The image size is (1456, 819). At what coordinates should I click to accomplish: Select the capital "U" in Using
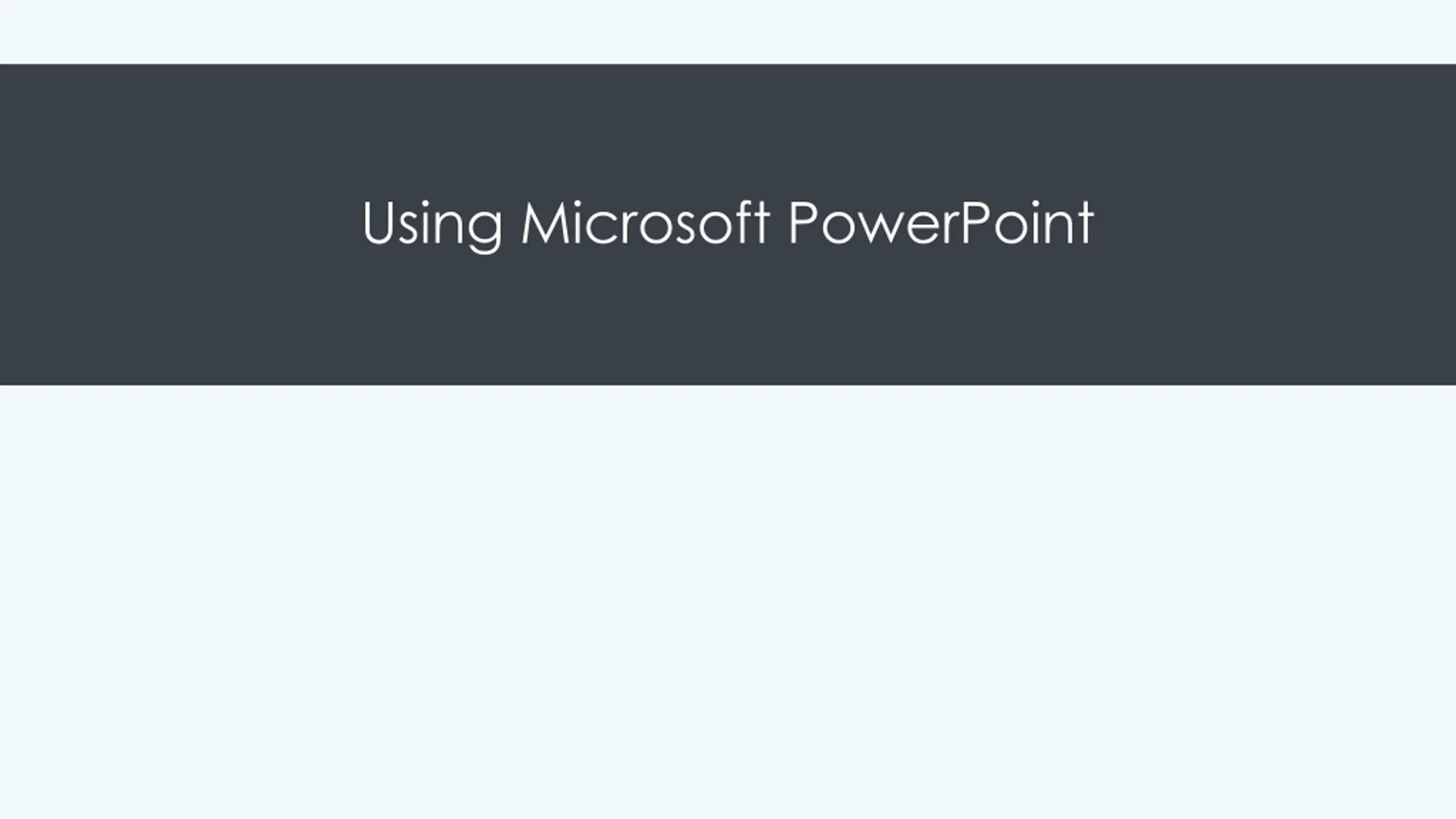click(x=378, y=222)
